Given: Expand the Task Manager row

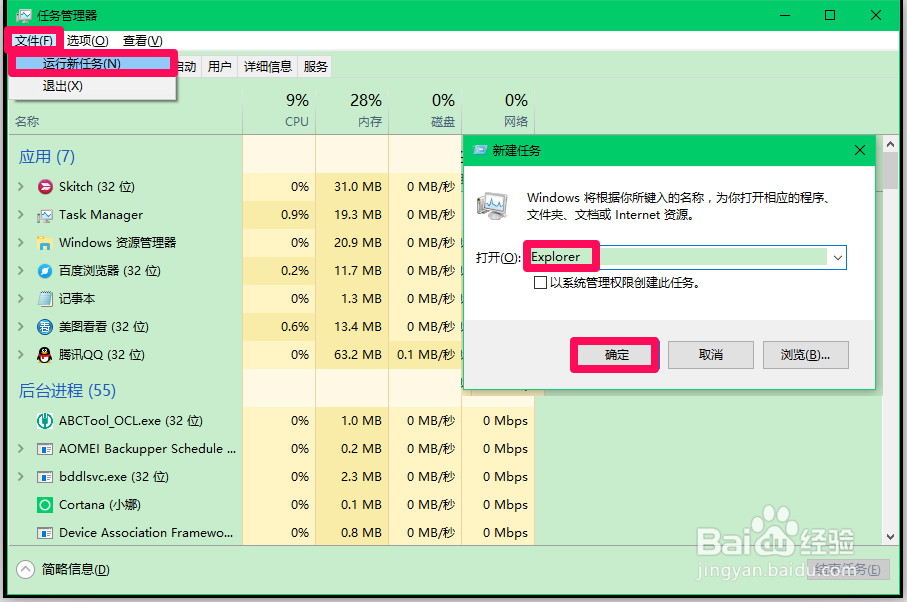Looking at the screenshot, I should coord(21,215).
